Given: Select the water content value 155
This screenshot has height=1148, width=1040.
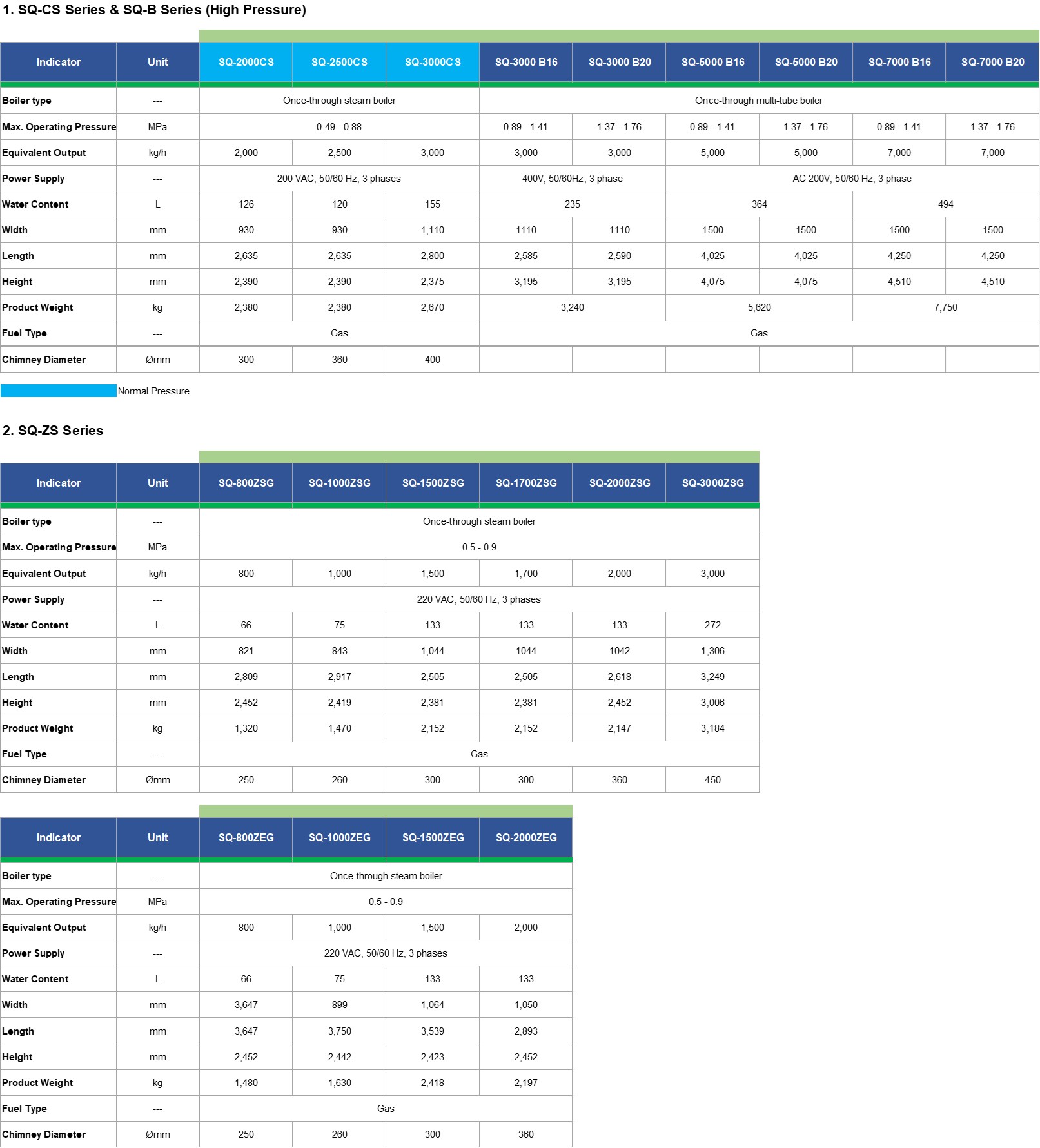Looking at the screenshot, I should [x=433, y=204].
